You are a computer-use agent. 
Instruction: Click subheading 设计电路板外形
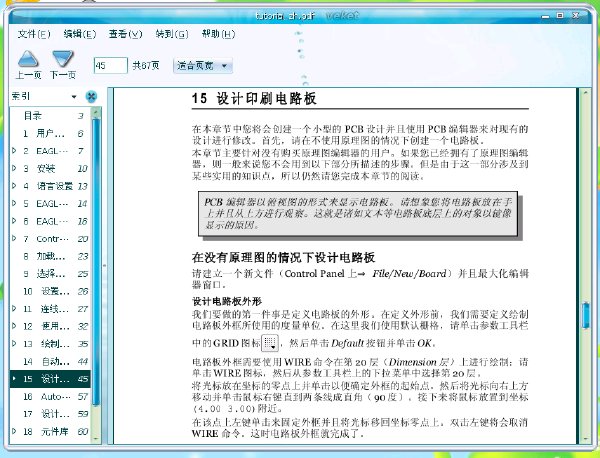227,302
